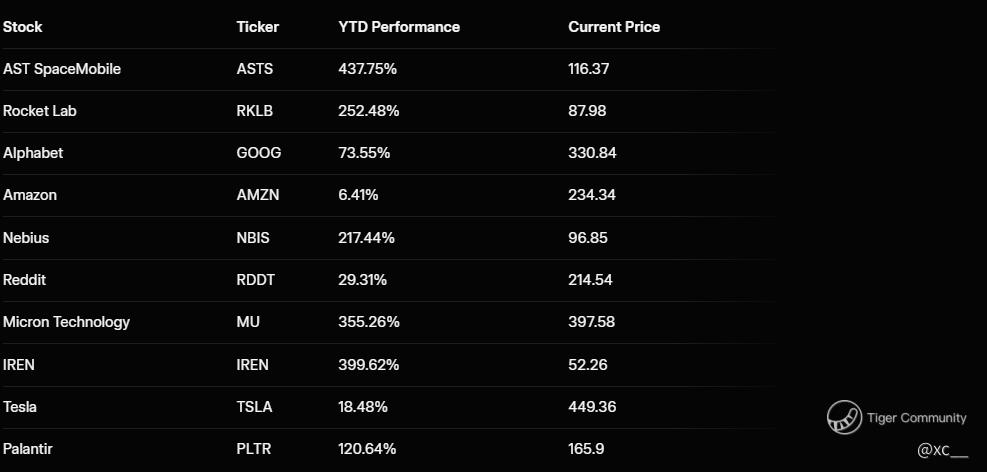Select the AST SpaceMobile stock name

coord(62,69)
